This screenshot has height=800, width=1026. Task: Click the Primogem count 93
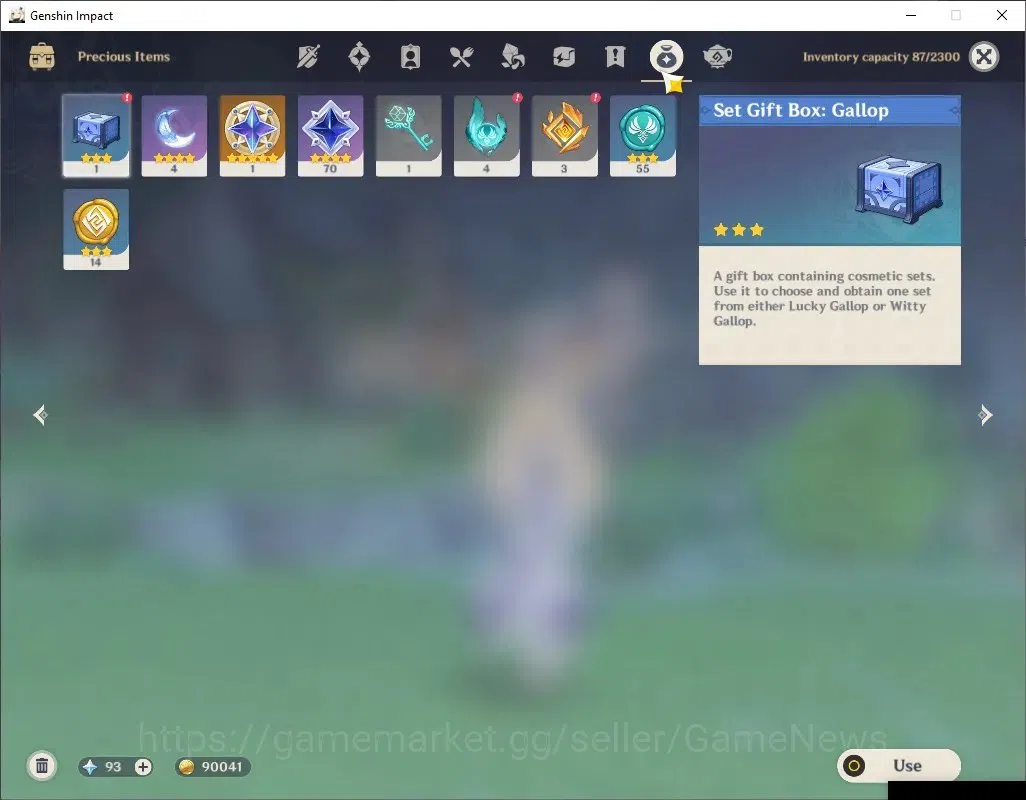coord(113,767)
